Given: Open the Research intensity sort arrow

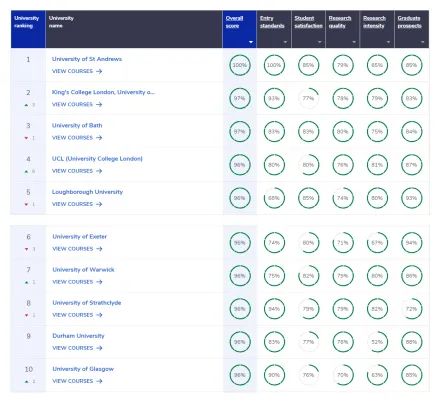Looking at the screenshot, I should click(x=388, y=42).
